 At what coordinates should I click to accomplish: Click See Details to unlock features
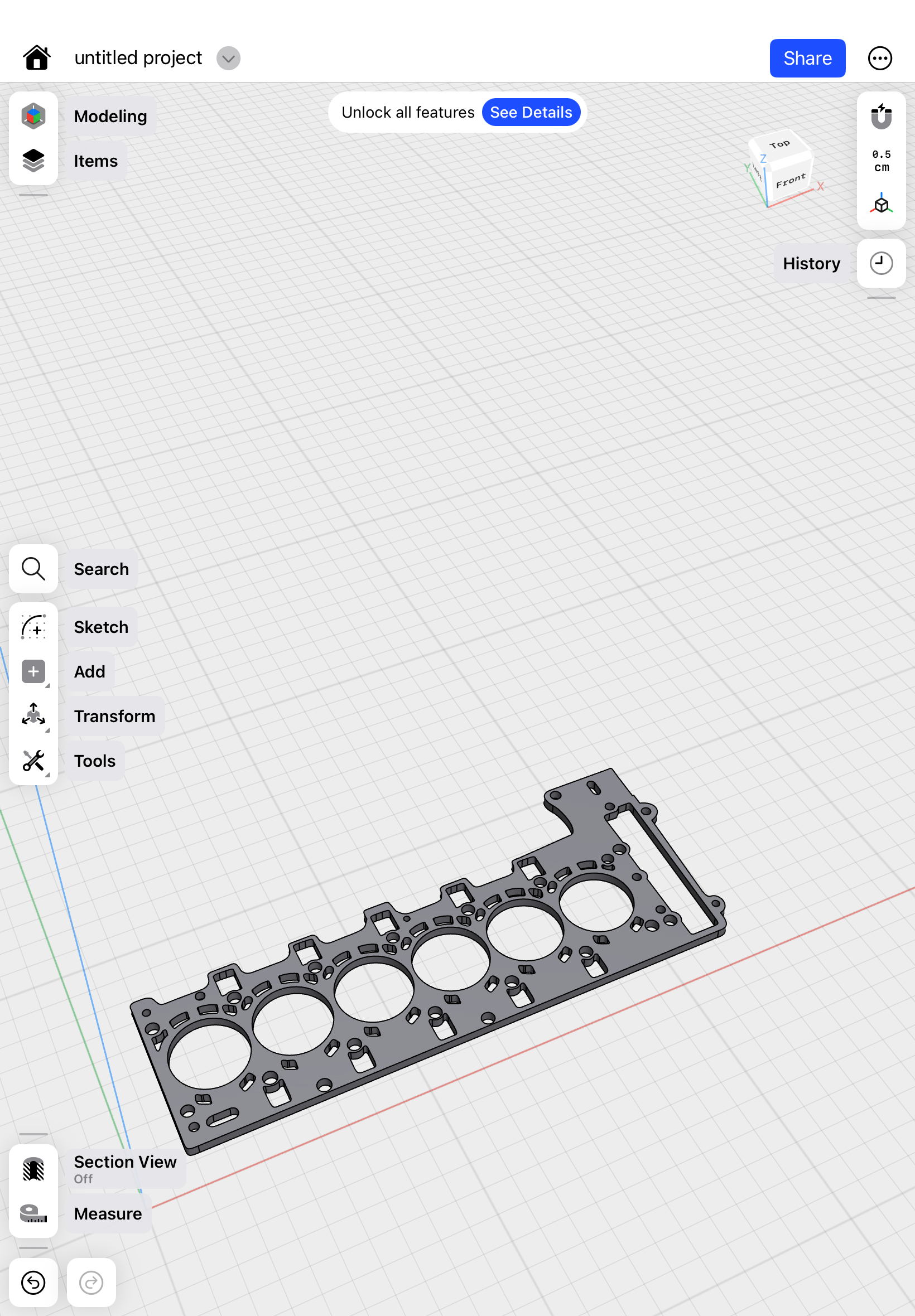(531, 112)
